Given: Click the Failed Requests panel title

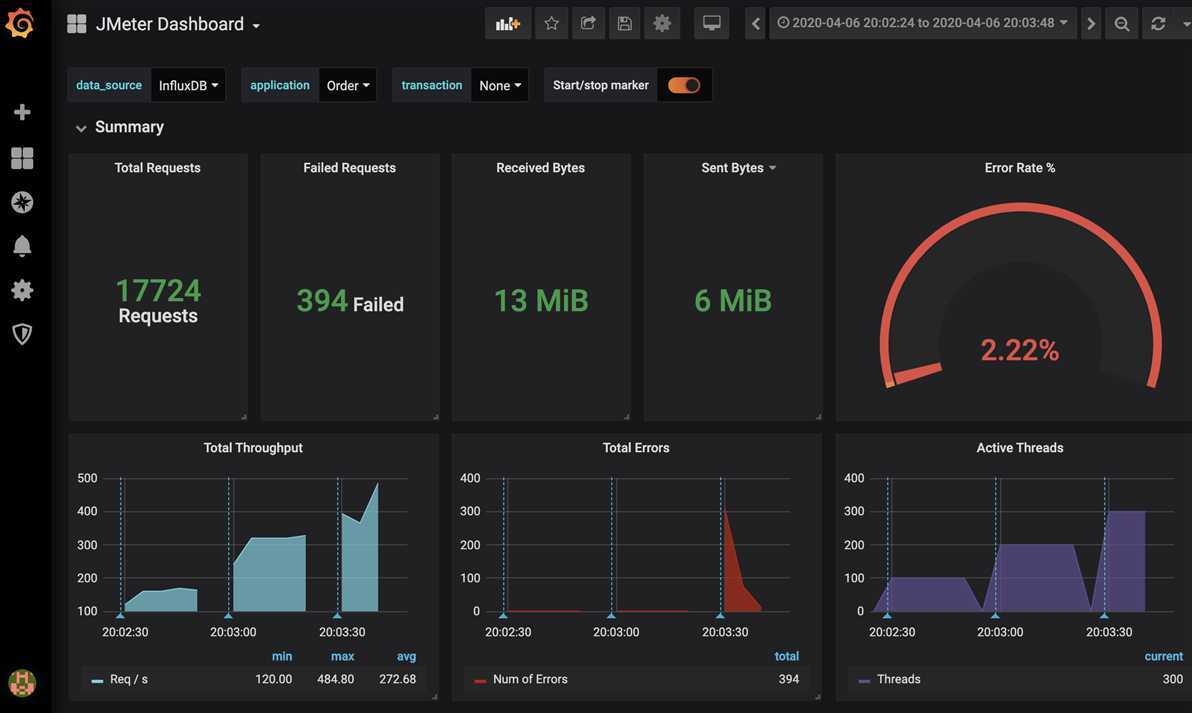Looking at the screenshot, I should [350, 168].
